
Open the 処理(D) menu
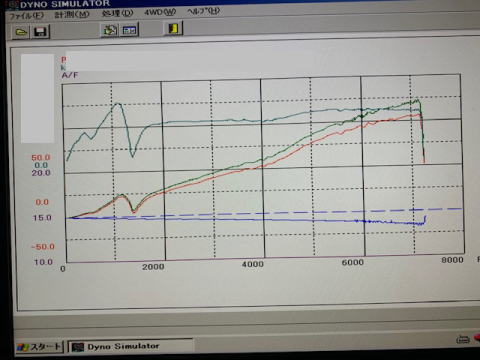point(117,13)
